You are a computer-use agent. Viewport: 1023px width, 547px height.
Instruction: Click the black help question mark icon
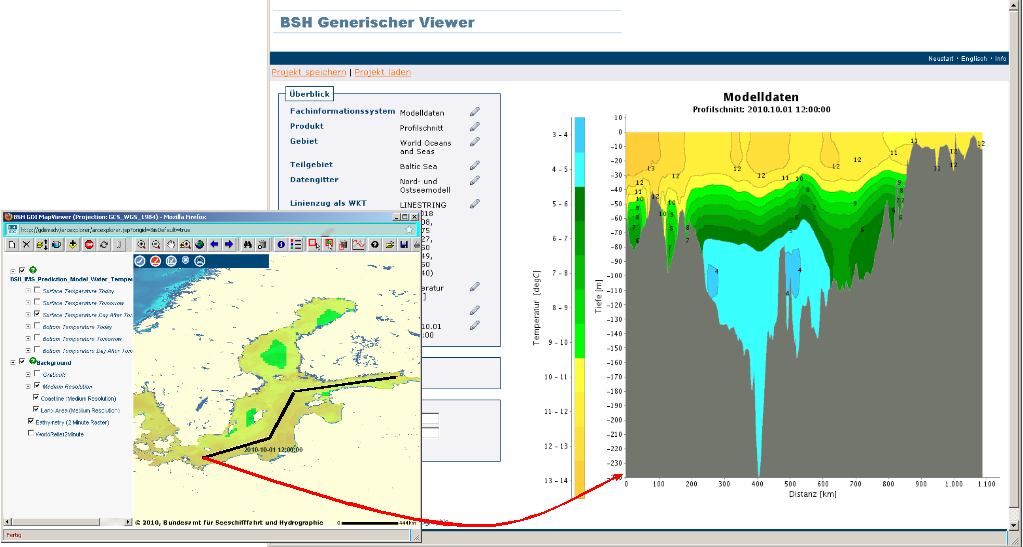coord(375,244)
